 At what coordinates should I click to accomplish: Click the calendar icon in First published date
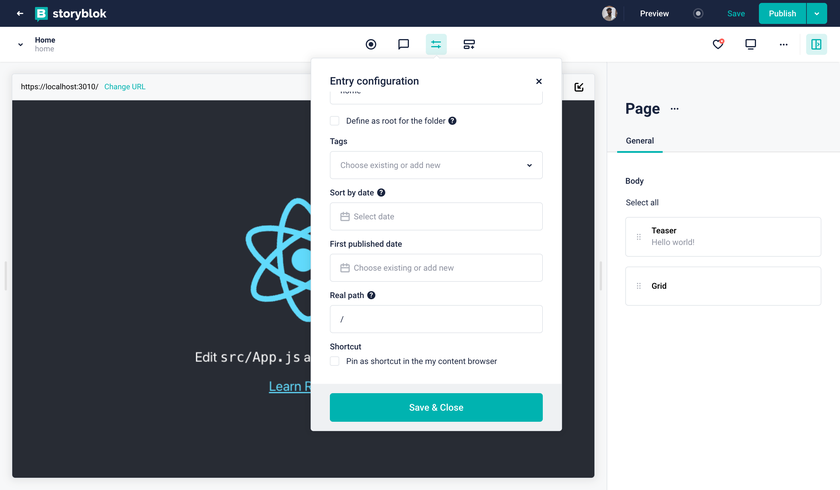(x=345, y=268)
